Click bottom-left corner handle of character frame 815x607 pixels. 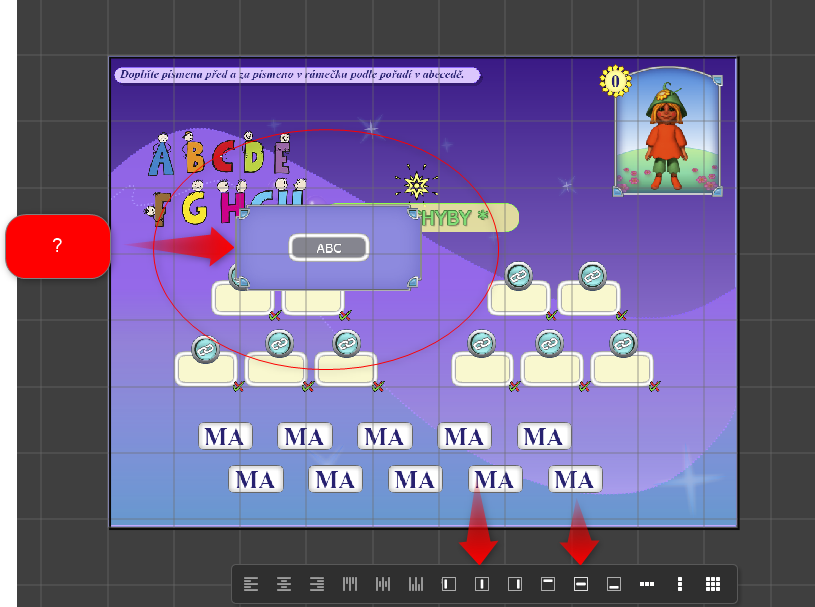[618, 191]
